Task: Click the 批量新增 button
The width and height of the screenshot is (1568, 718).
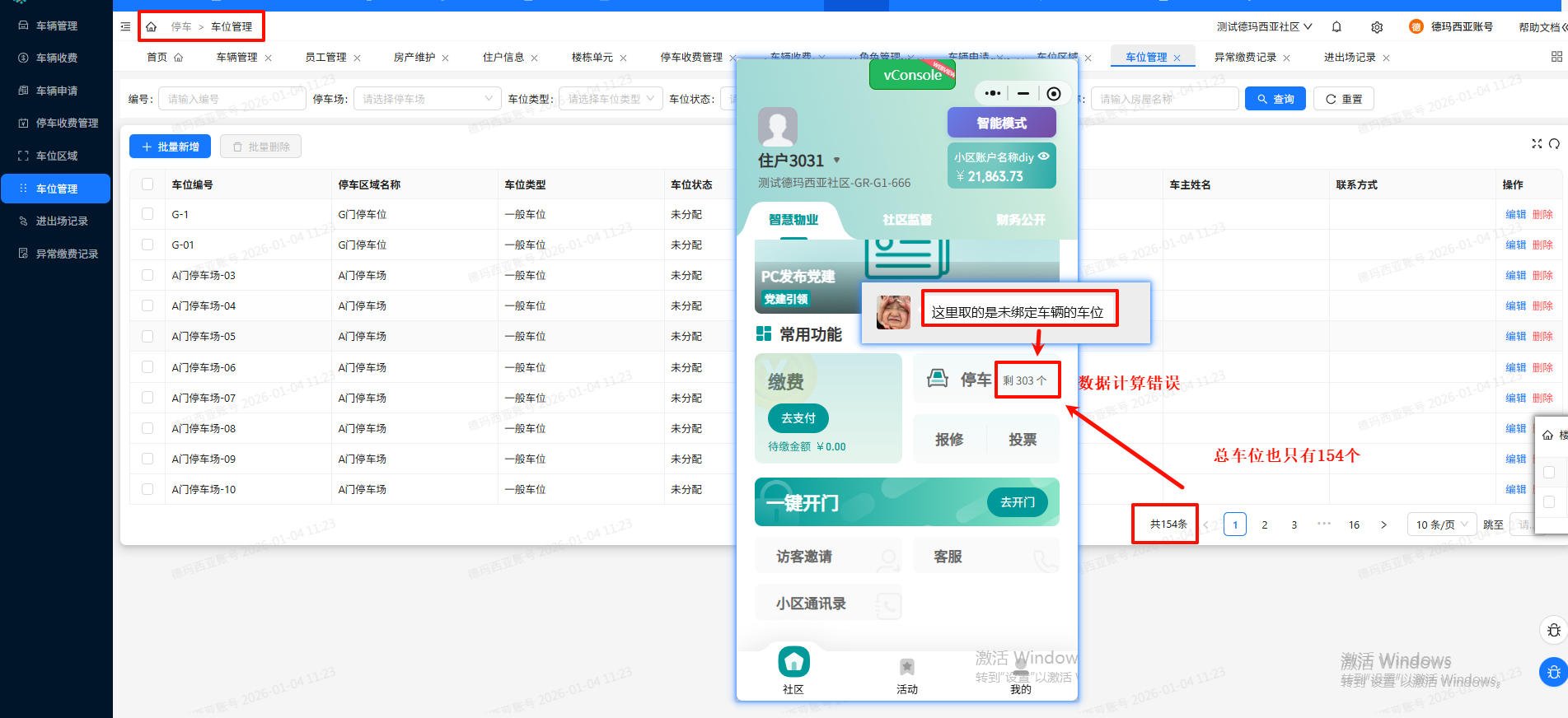Action: [x=171, y=147]
